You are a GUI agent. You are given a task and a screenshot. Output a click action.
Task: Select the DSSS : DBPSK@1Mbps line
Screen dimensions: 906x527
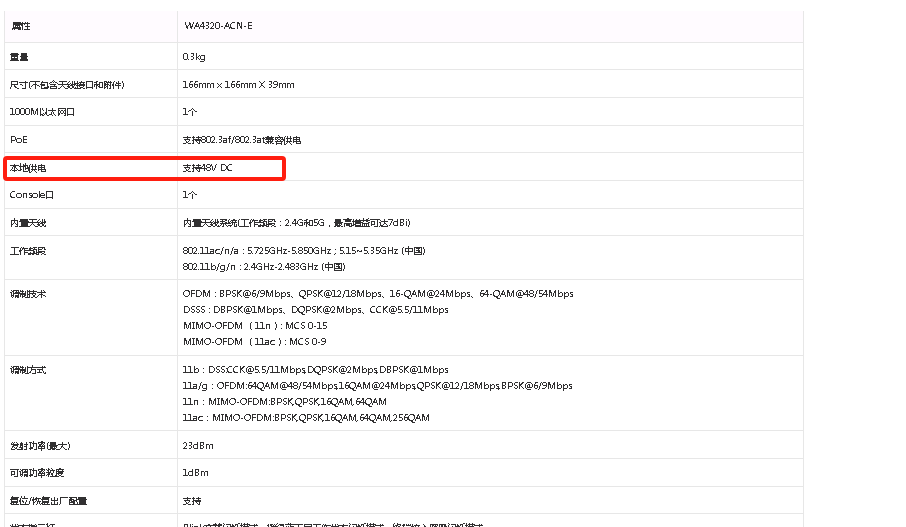click(315, 310)
